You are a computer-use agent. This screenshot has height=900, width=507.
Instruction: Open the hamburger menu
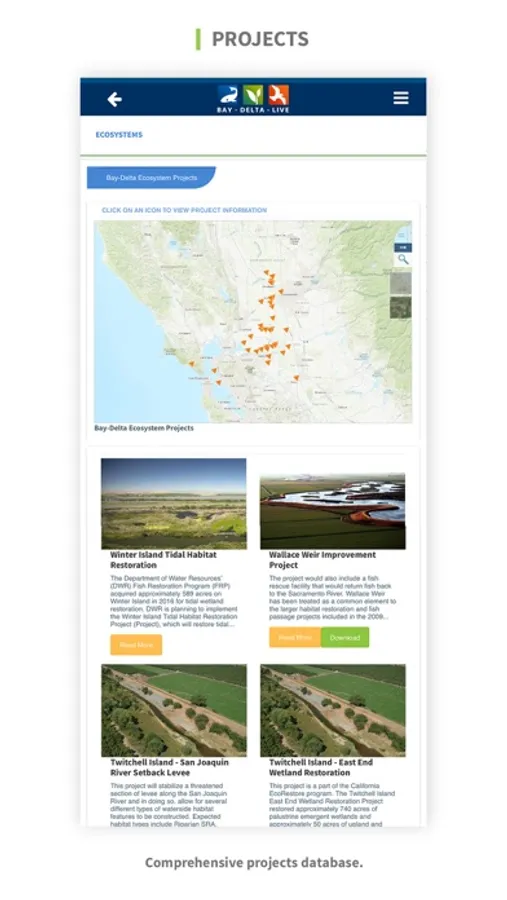coord(401,98)
